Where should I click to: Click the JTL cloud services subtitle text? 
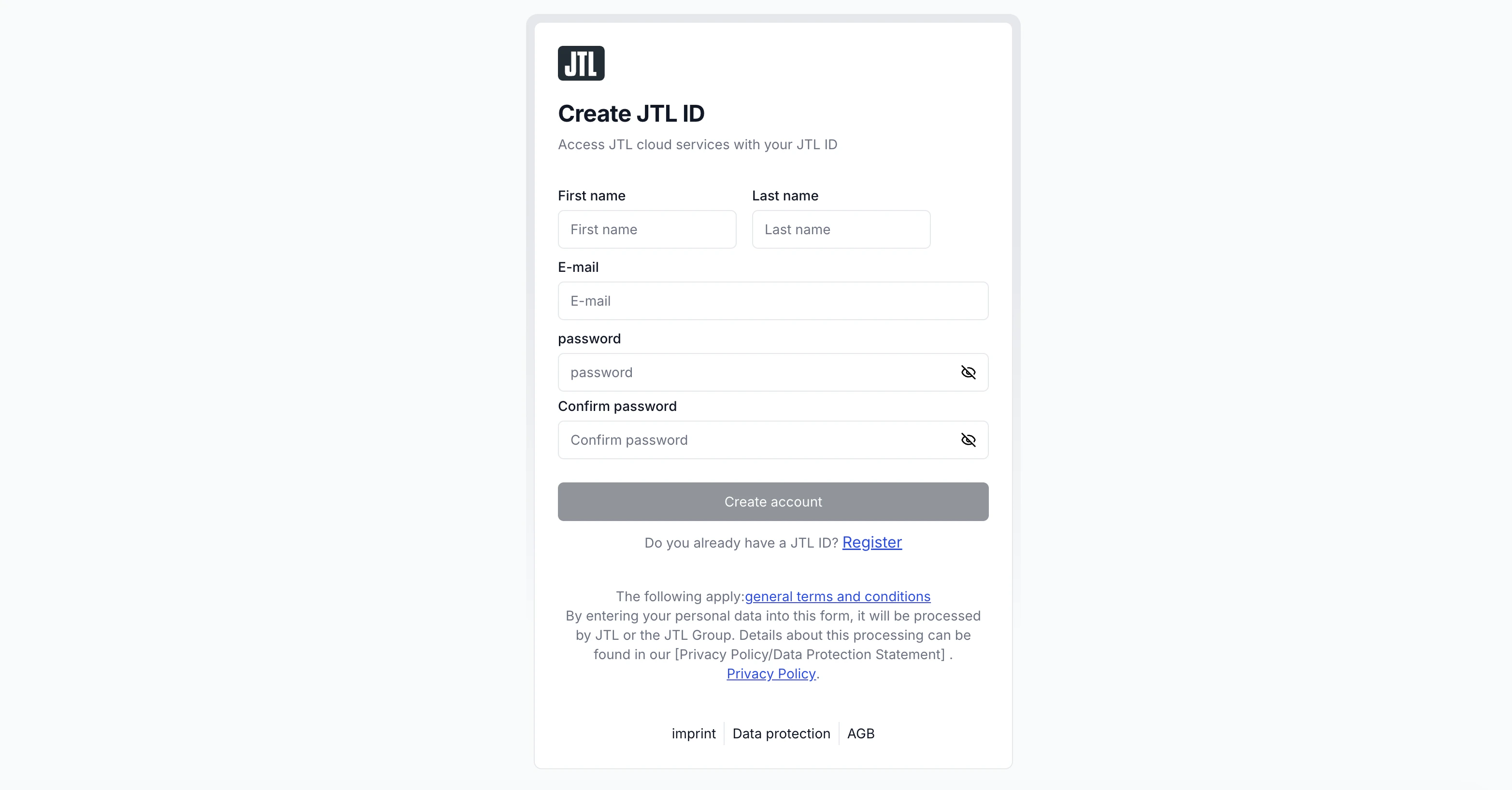click(x=697, y=145)
